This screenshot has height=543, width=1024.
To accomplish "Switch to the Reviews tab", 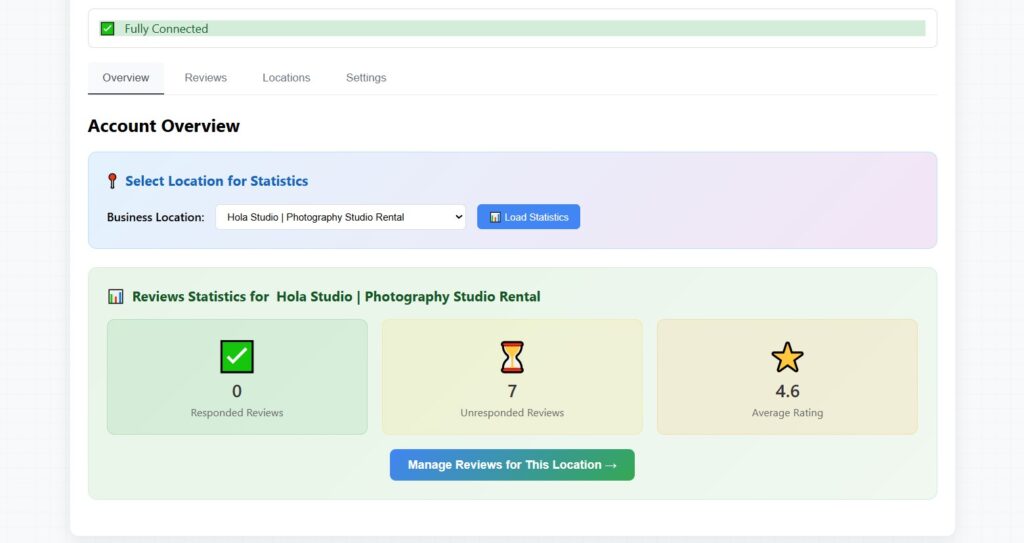I will [x=205, y=78].
